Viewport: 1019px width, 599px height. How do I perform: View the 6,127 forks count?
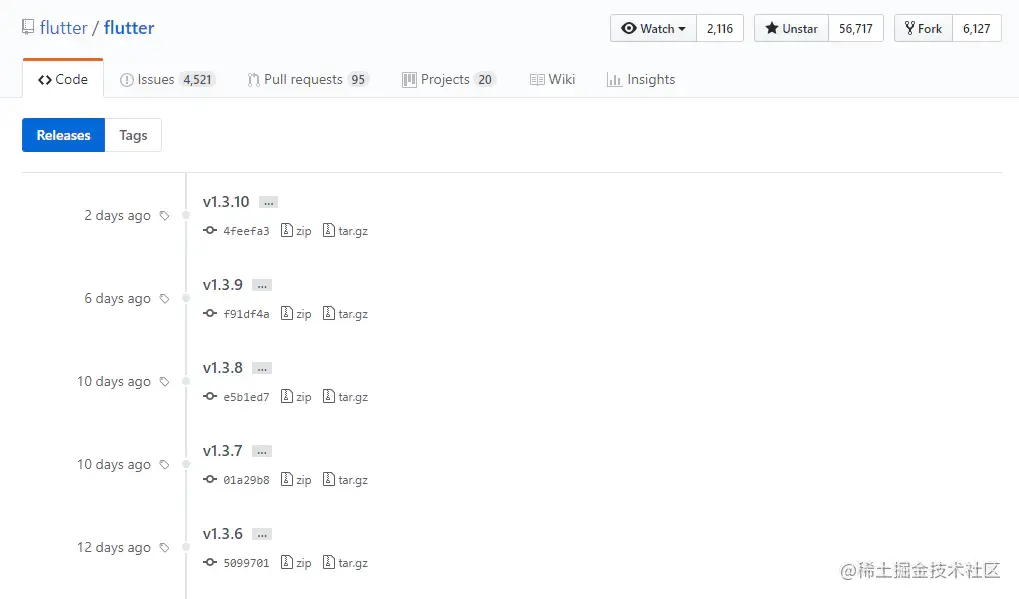976,29
